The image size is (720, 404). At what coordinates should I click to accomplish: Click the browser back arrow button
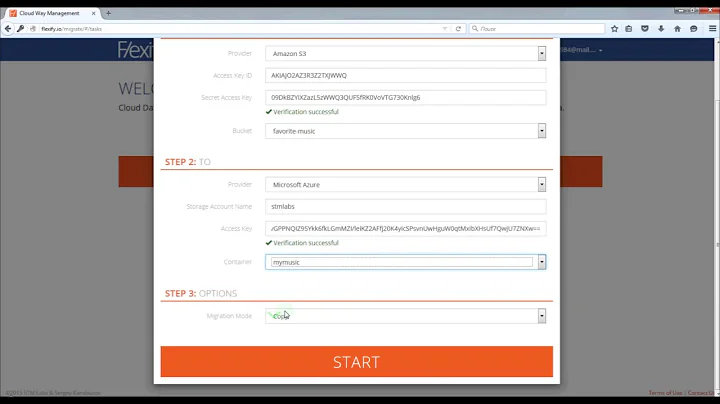(8, 28)
